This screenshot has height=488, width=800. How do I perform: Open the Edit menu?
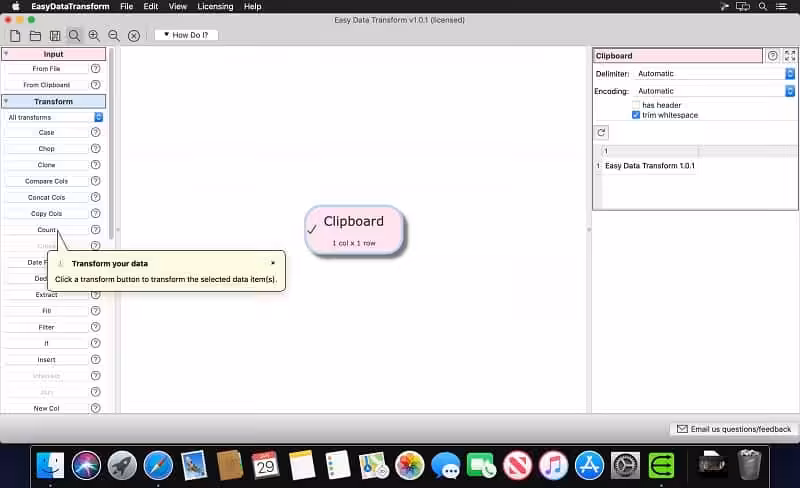[x=151, y=6]
